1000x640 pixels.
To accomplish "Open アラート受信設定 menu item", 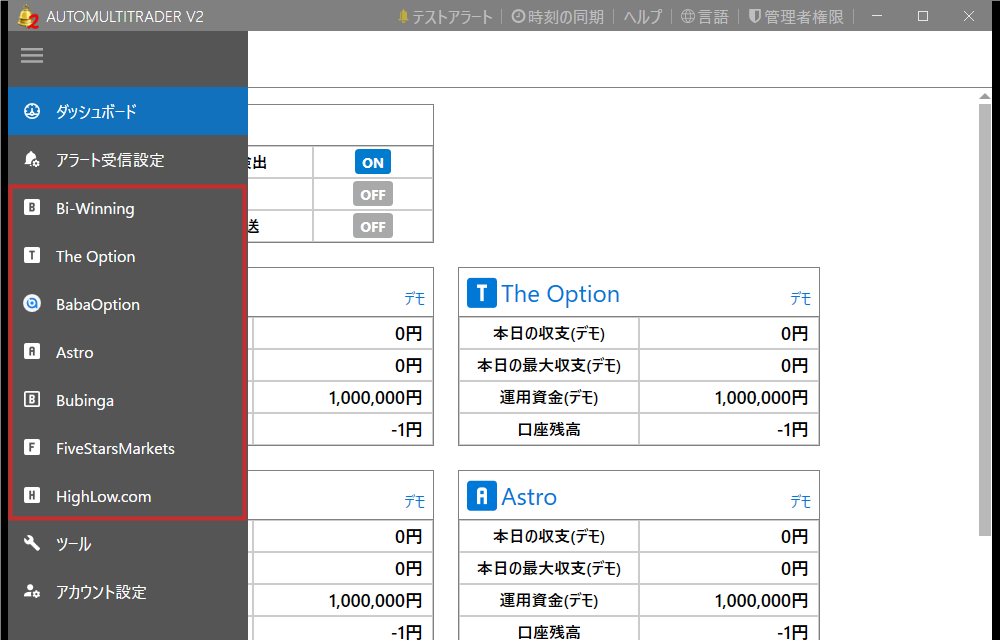I will [x=128, y=159].
